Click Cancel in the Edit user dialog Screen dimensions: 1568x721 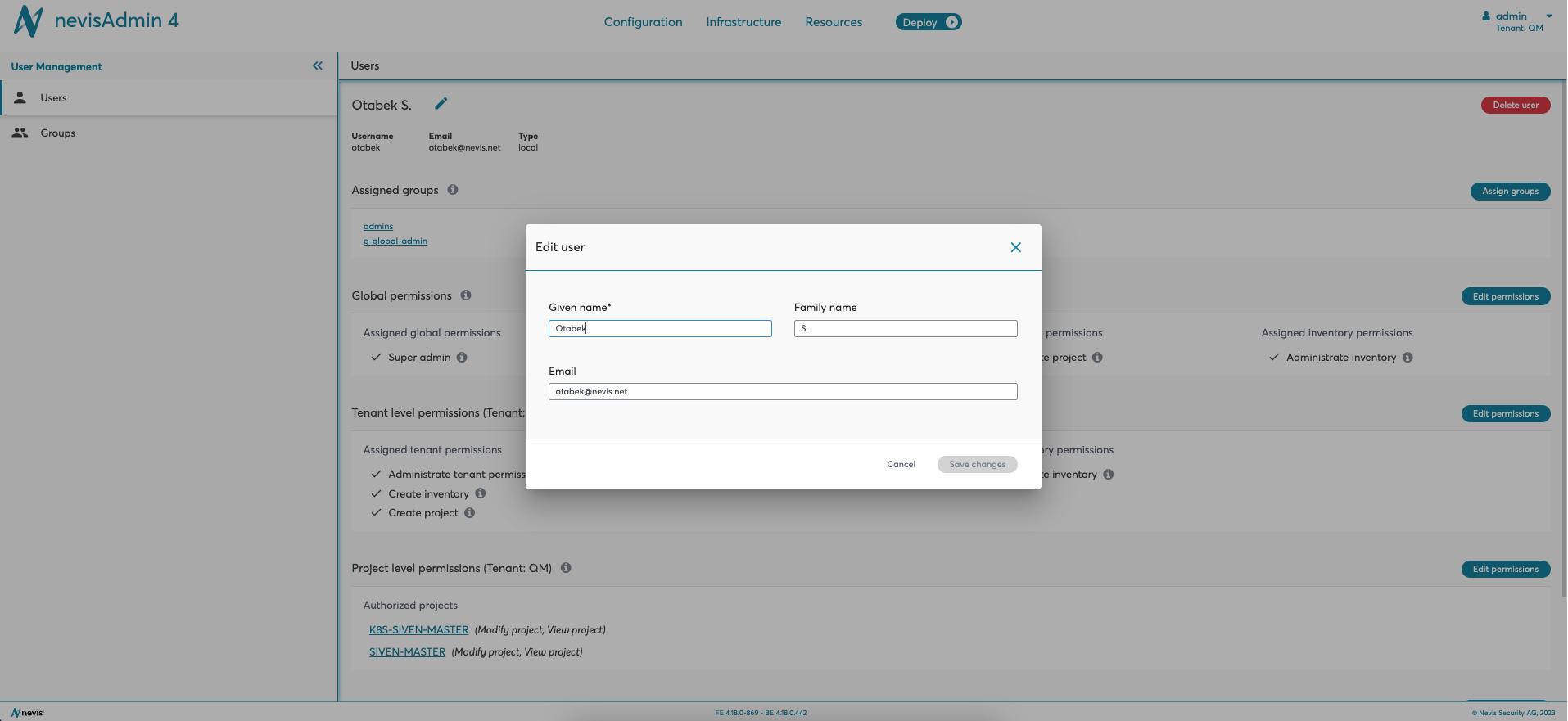click(x=901, y=464)
